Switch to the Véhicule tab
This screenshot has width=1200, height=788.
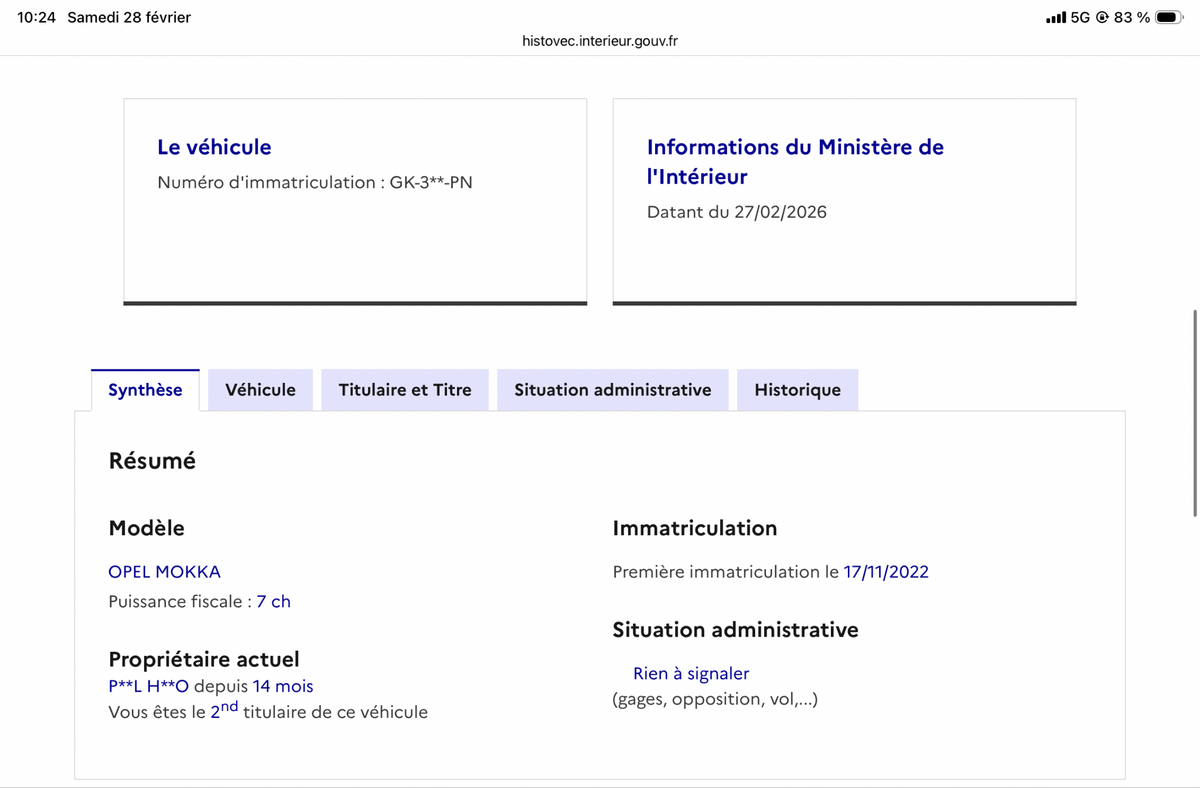pyautogui.click(x=260, y=390)
